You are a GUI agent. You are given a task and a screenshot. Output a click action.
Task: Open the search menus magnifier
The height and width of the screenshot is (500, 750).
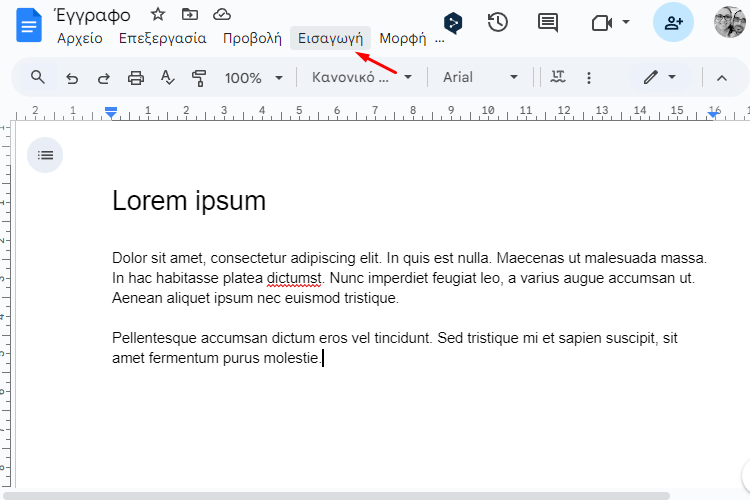(38, 77)
